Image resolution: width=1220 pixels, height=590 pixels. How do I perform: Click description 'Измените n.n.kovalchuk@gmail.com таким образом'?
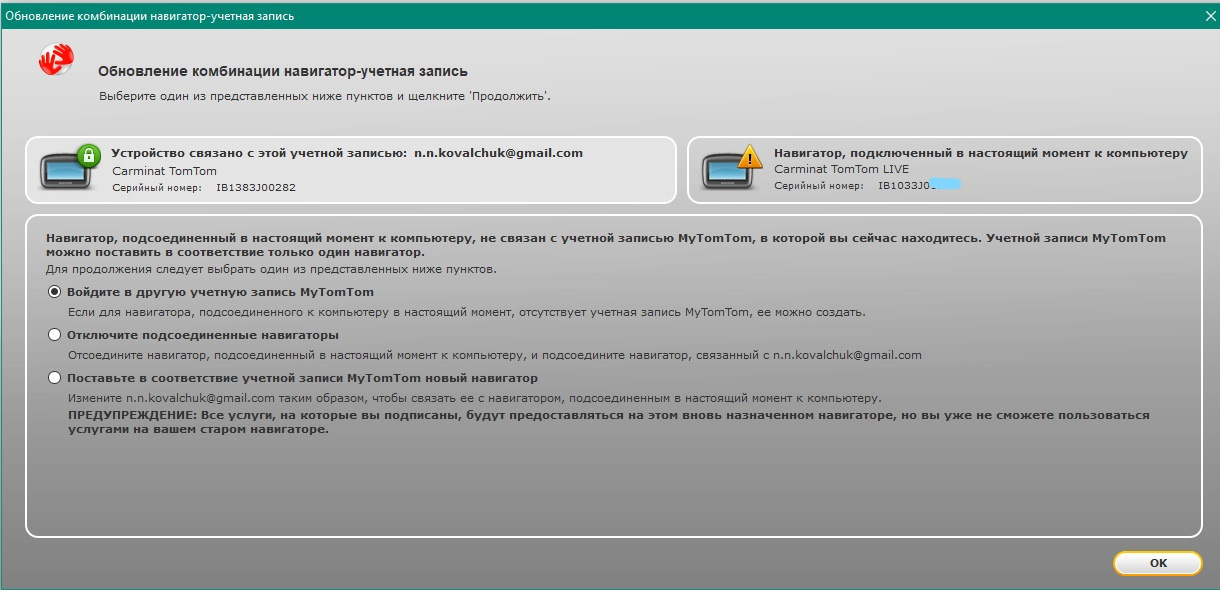(474, 398)
